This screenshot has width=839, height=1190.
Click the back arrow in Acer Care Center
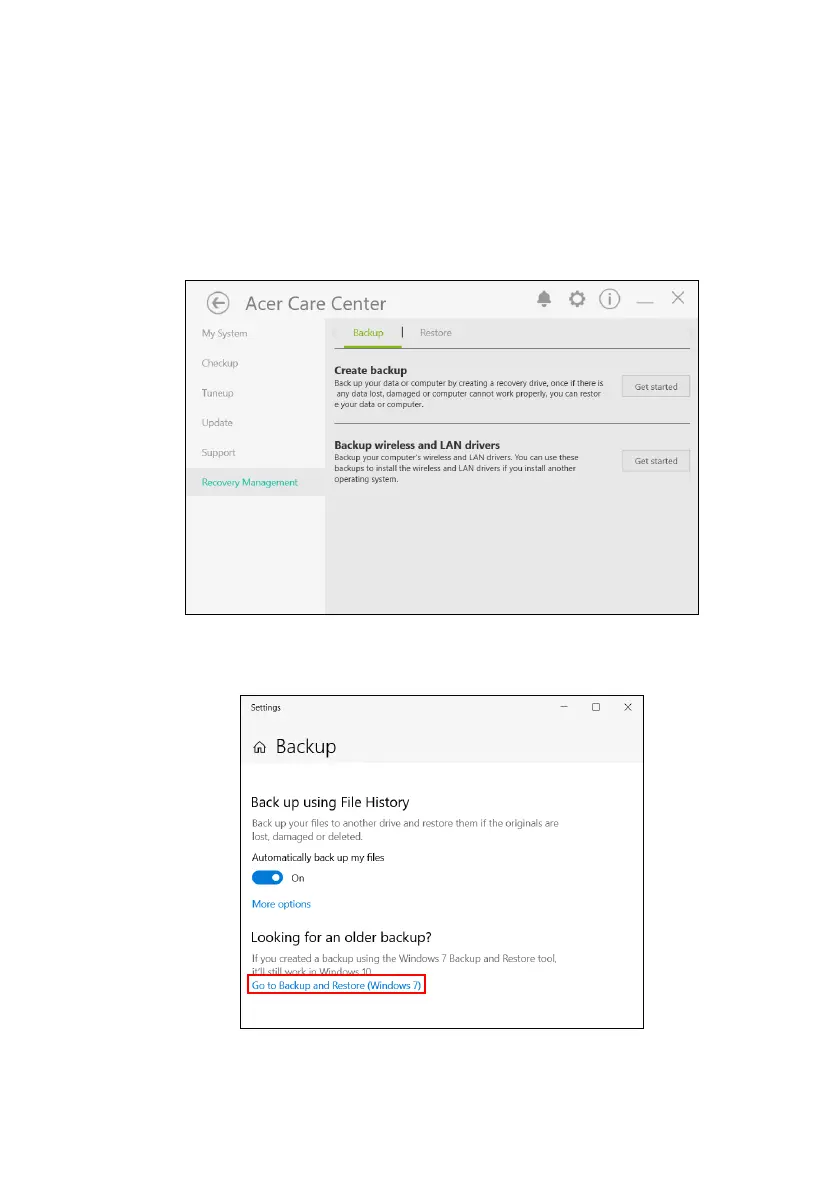[x=218, y=304]
